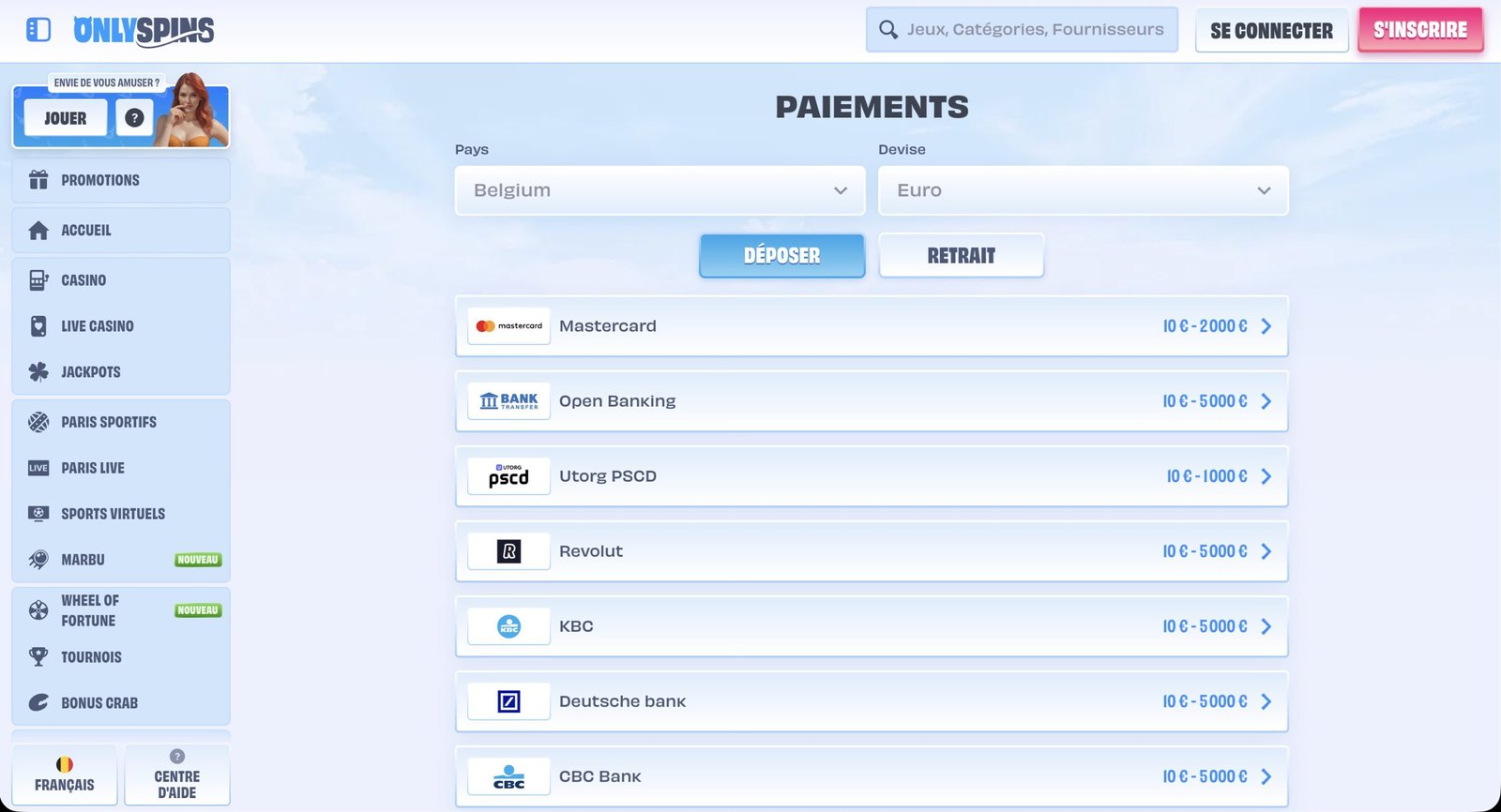Screen dimensions: 1501x812
Task: Open the Pays country dropdown
Action: click(x=660, y=190)
